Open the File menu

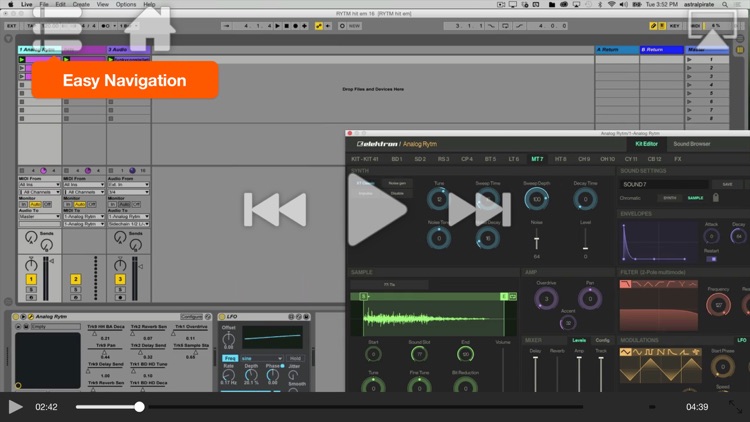point(44,4)
